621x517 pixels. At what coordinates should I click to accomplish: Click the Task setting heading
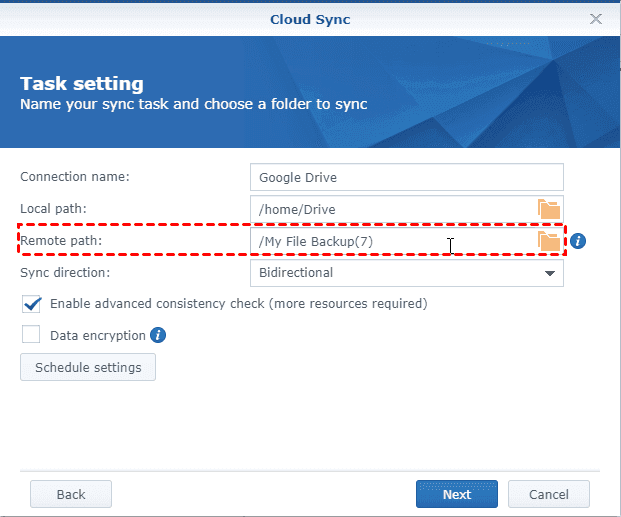(x=82, y=84)
